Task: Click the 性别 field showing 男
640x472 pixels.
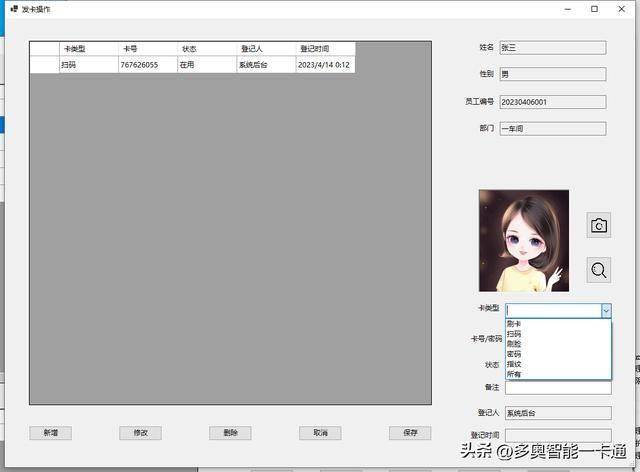Action: 553,74
